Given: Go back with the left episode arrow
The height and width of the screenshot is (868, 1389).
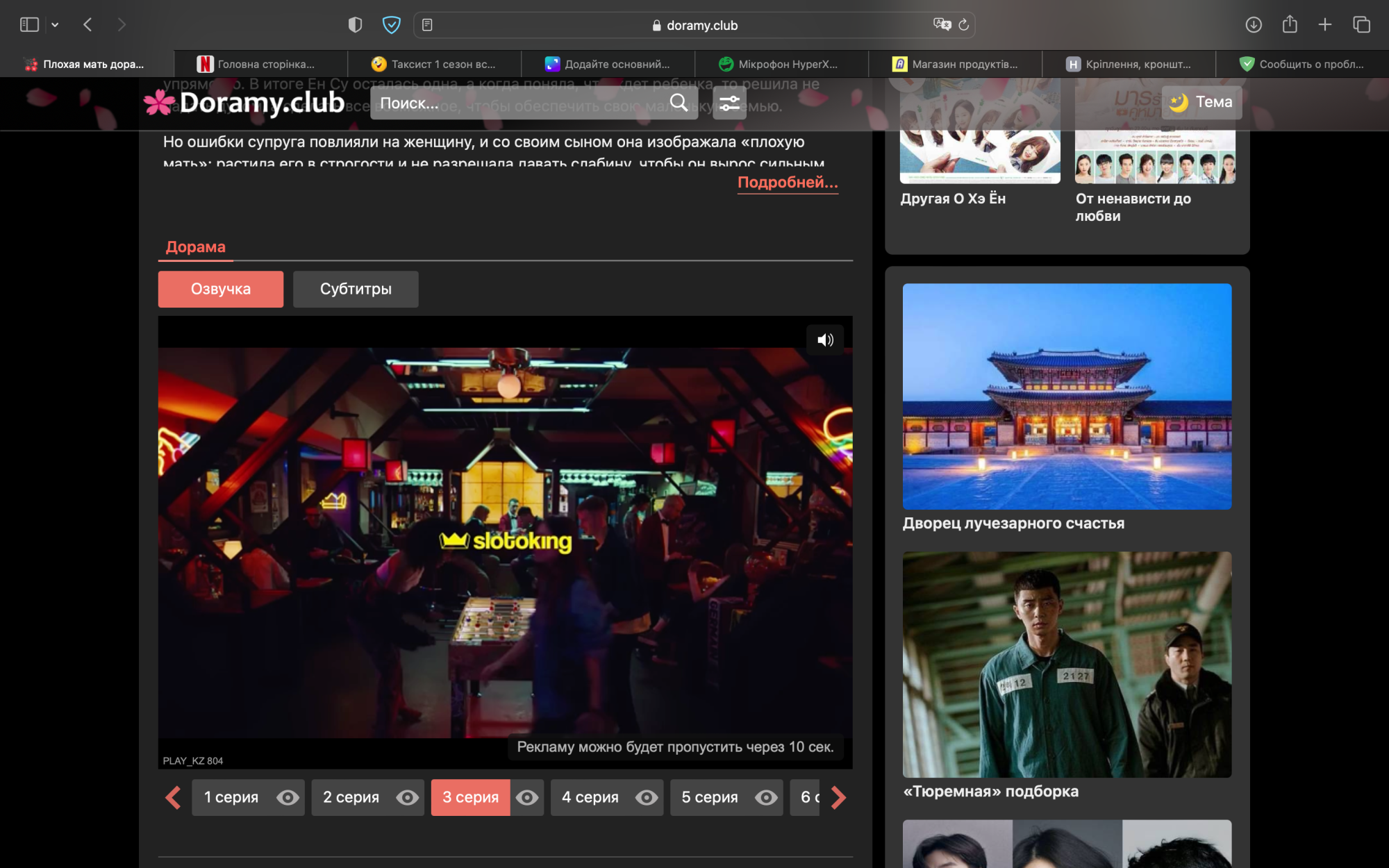Looking at the screenshot, I should tap(173, 797).
